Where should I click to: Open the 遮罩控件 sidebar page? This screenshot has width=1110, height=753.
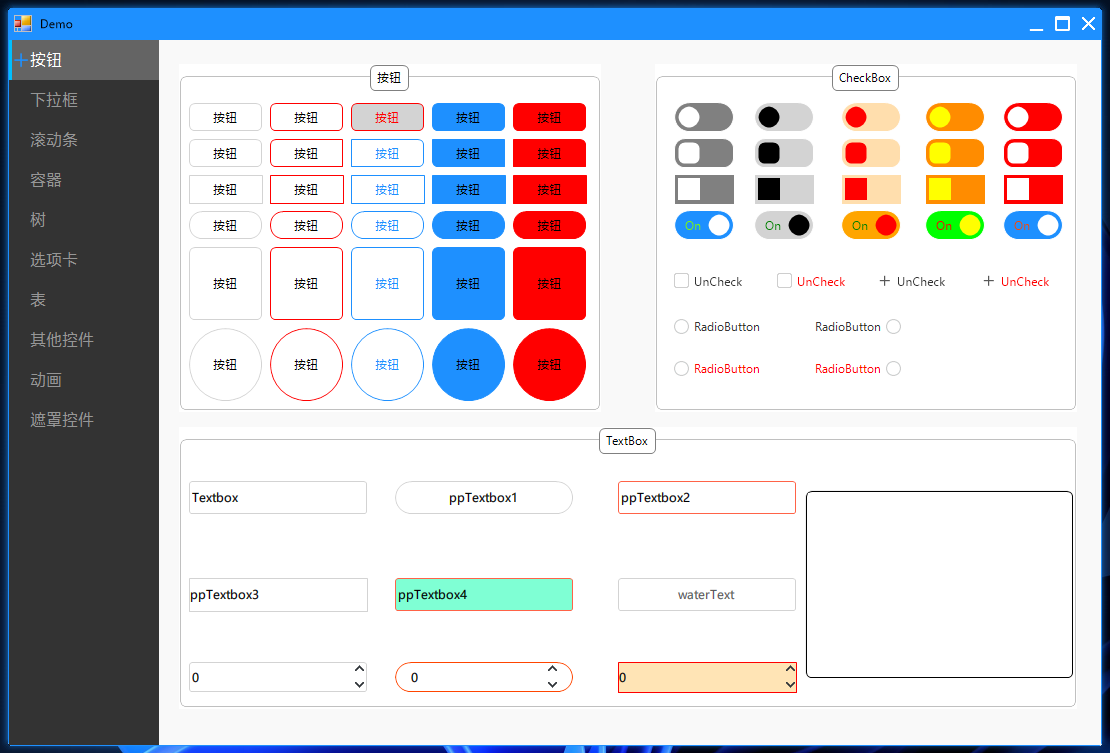click(x=84, y=420)
